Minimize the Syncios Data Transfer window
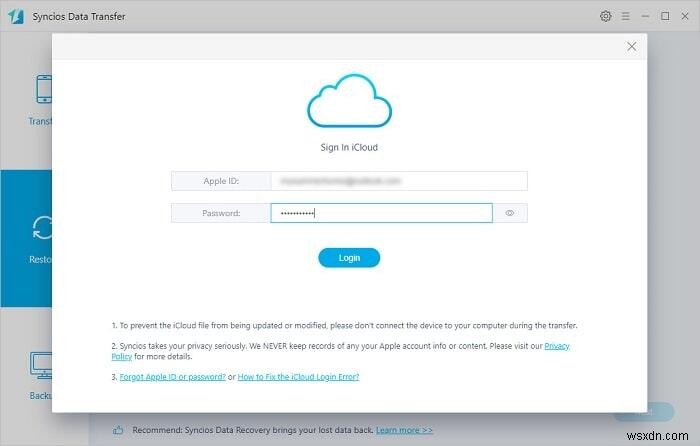Viewport: 700px width, 446px height. pyautogui.click(x=645, y=16)
